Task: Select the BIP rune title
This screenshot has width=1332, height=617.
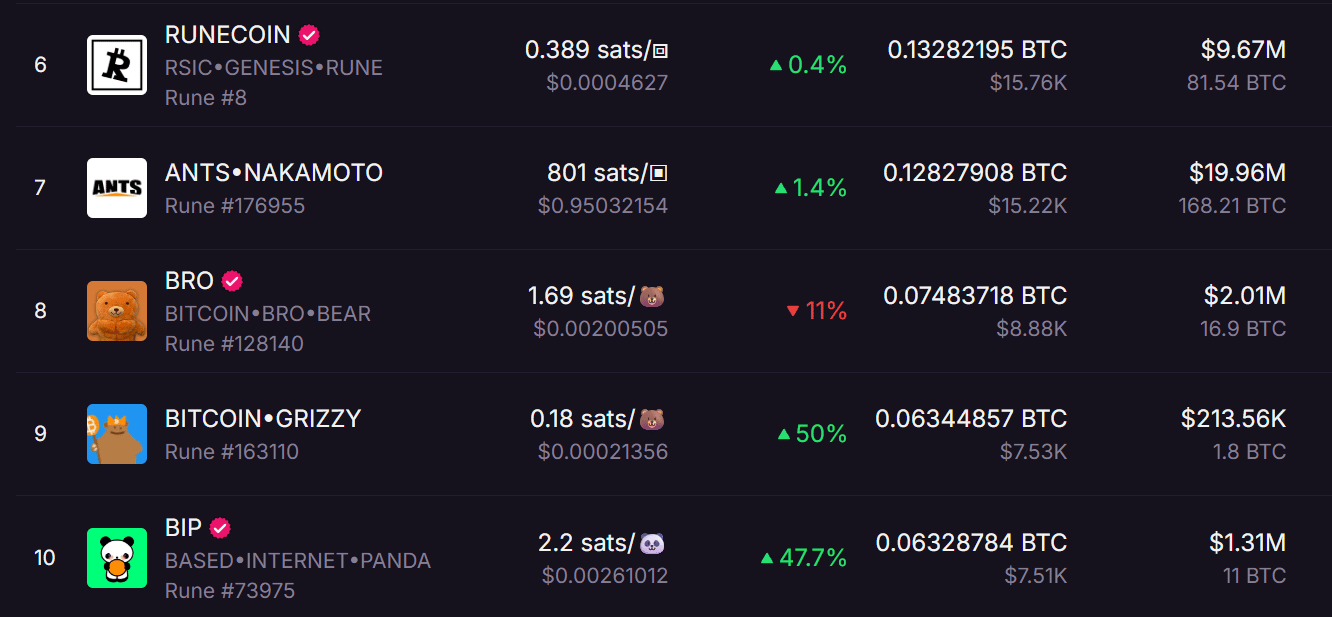Action: [183, 527]
